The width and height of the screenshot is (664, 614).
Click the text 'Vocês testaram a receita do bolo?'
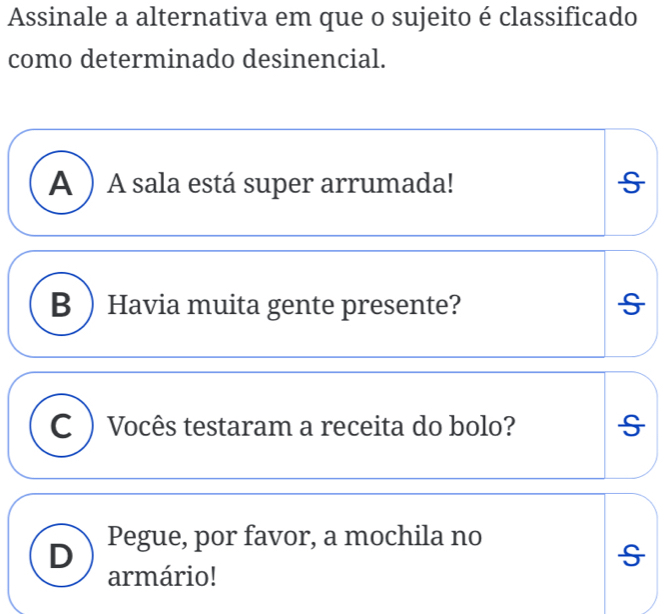click(312, 427)
